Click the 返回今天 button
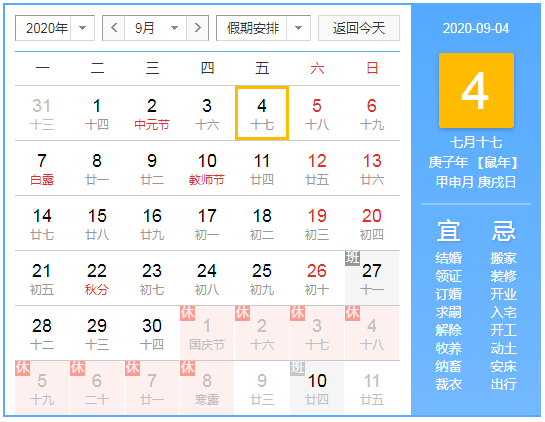The height and width of the screenshot is (422, 545). pyautogui.click(x=359, y=28)
